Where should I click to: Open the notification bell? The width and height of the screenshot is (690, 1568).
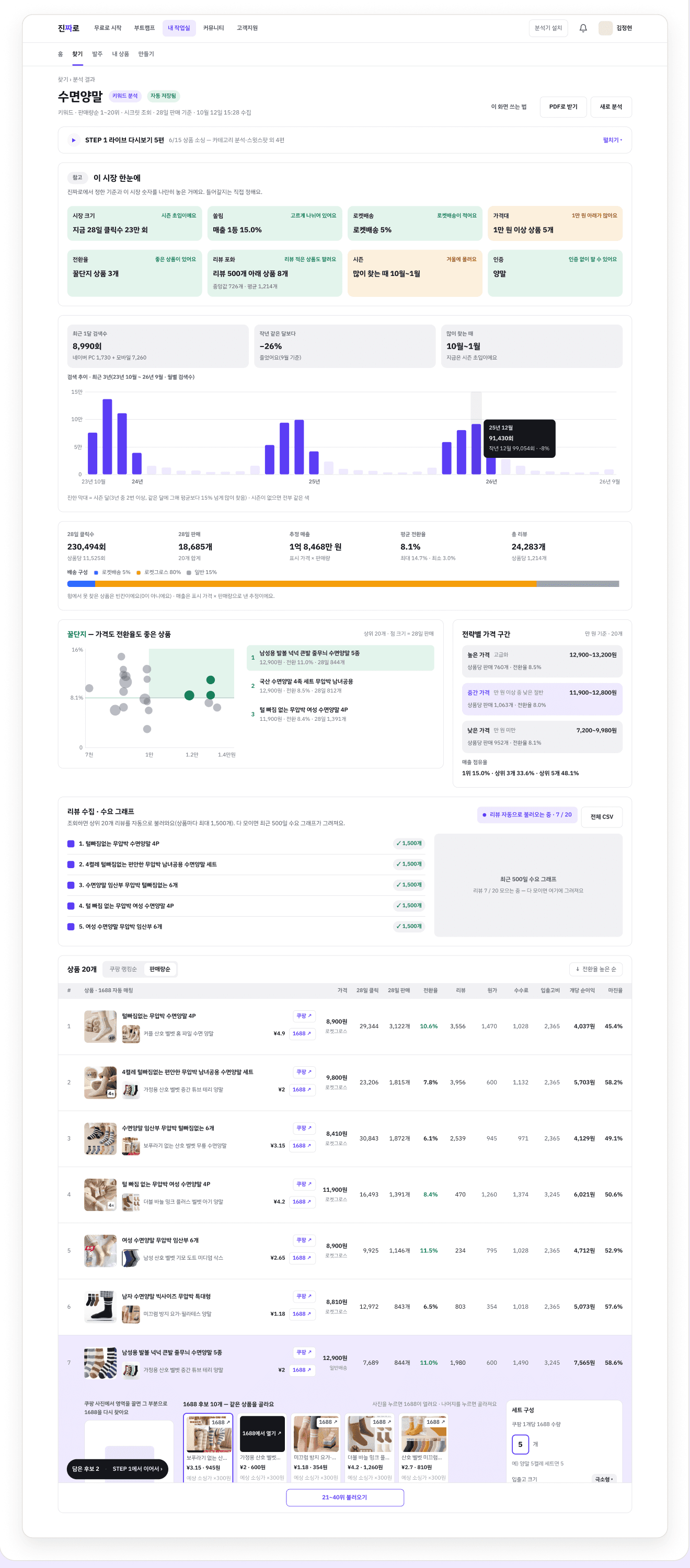tap(583, 28)
